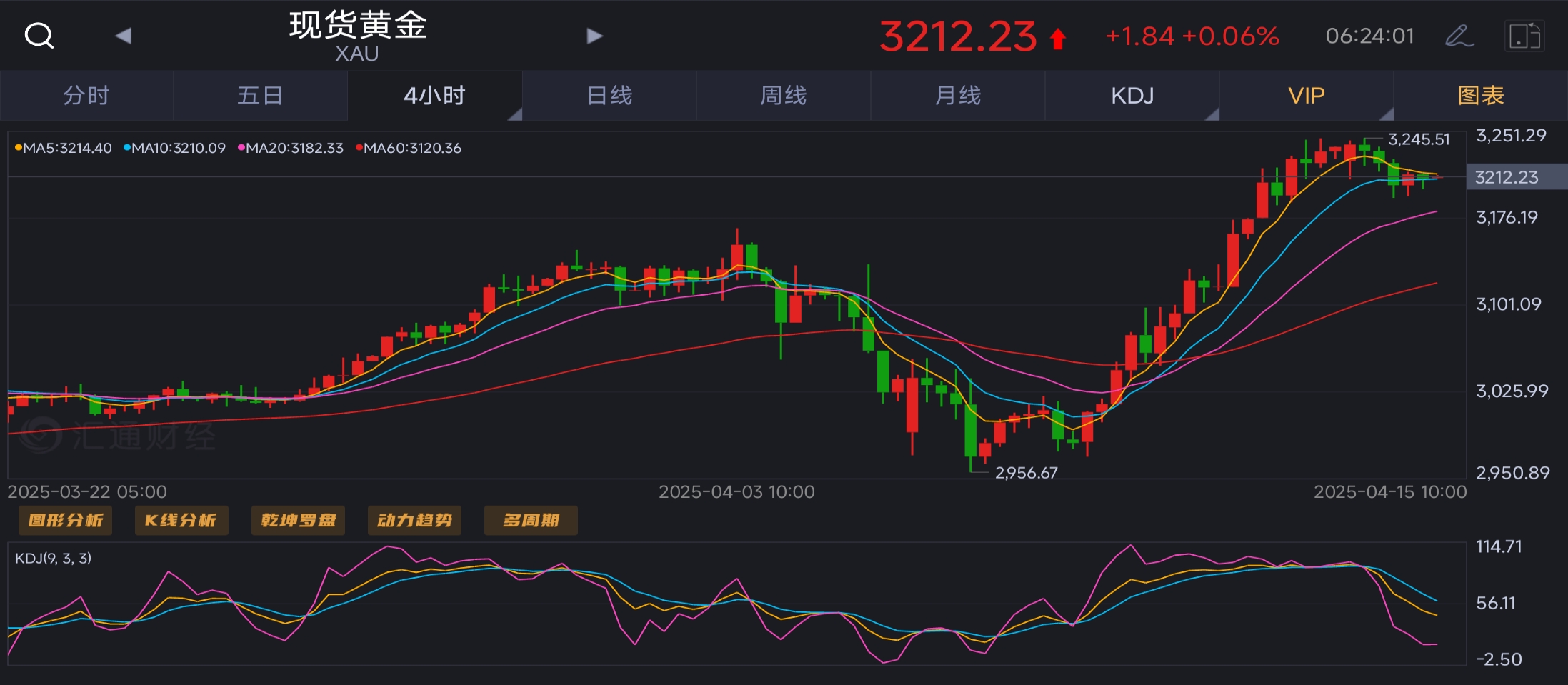Select the 图表 tab

tap(1480, 96)
